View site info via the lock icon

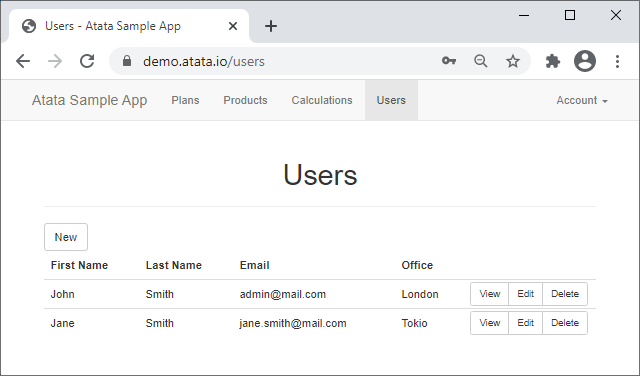point(127,61)
